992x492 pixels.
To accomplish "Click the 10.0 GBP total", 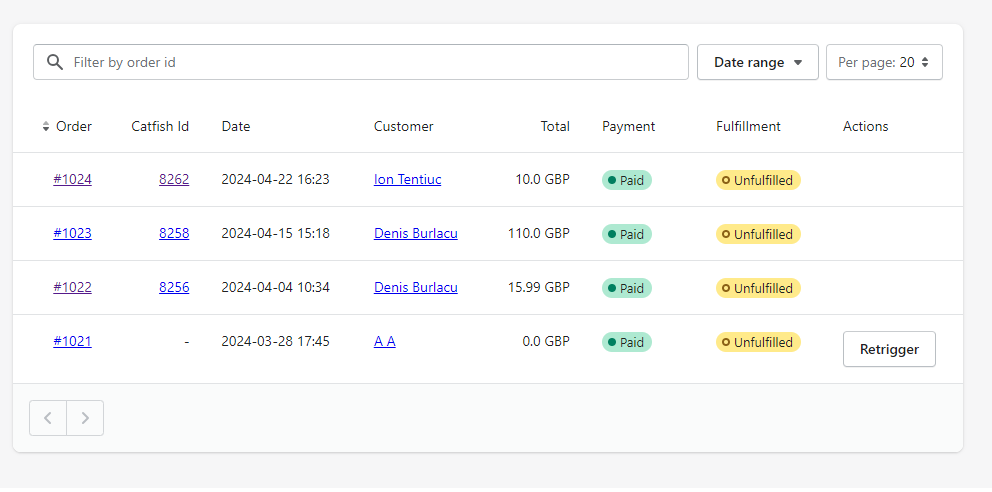I will click(x=542, y=180).
